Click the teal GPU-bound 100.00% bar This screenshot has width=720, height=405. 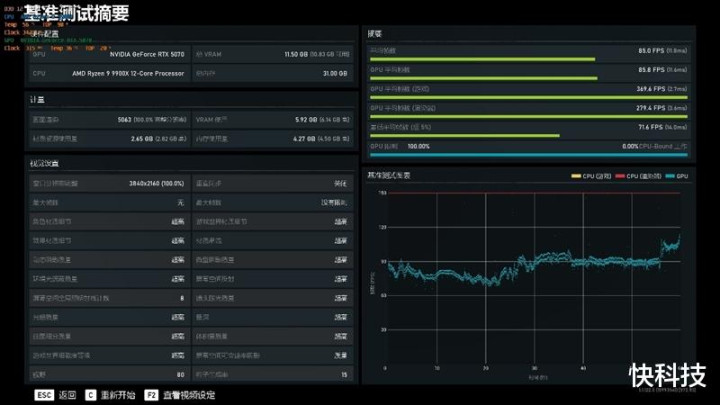[529, 155]
